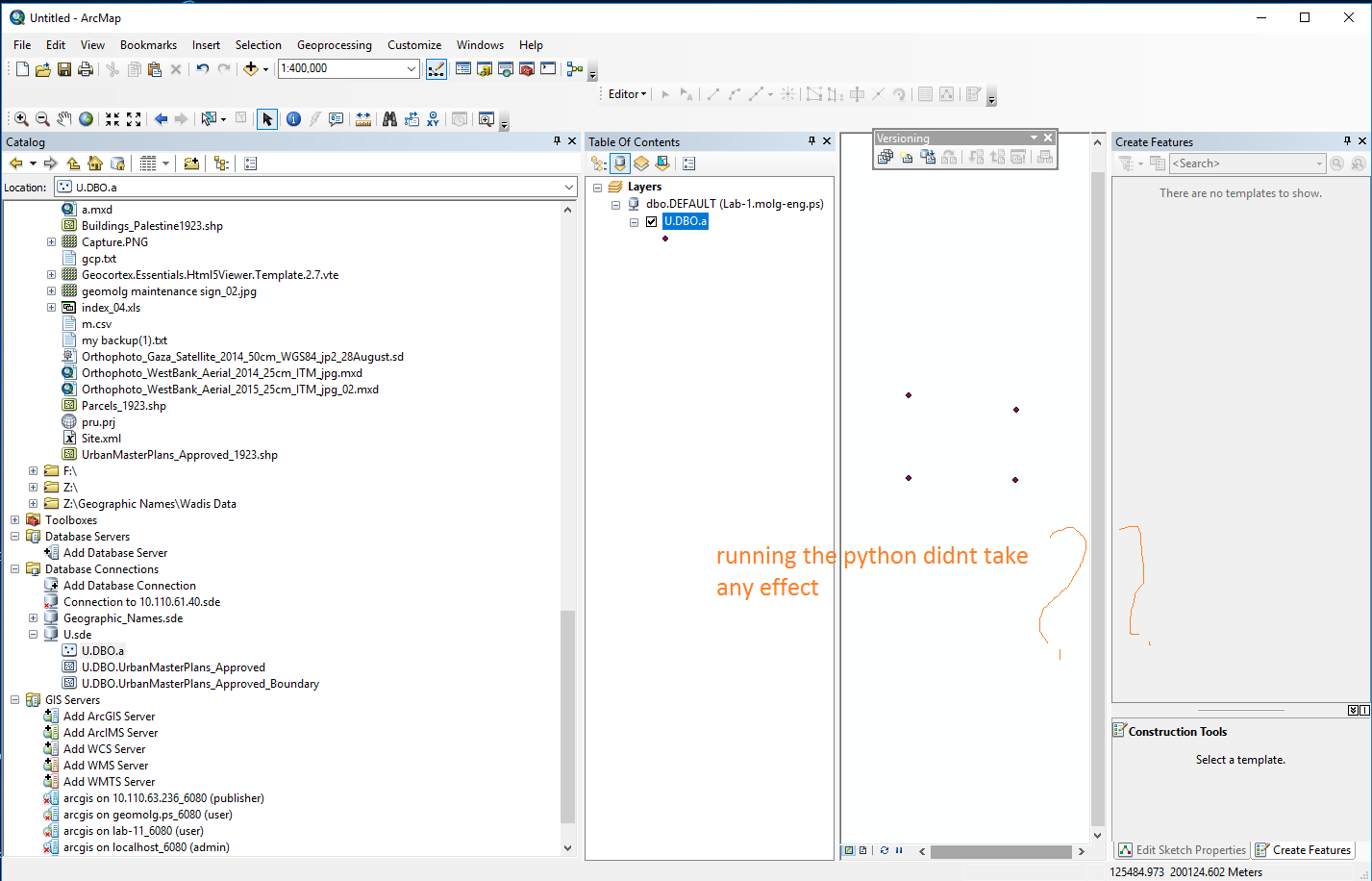This screenshot has height=881, width=1372.
Task: Close the Catalog panel
Action: click(572, 141)
